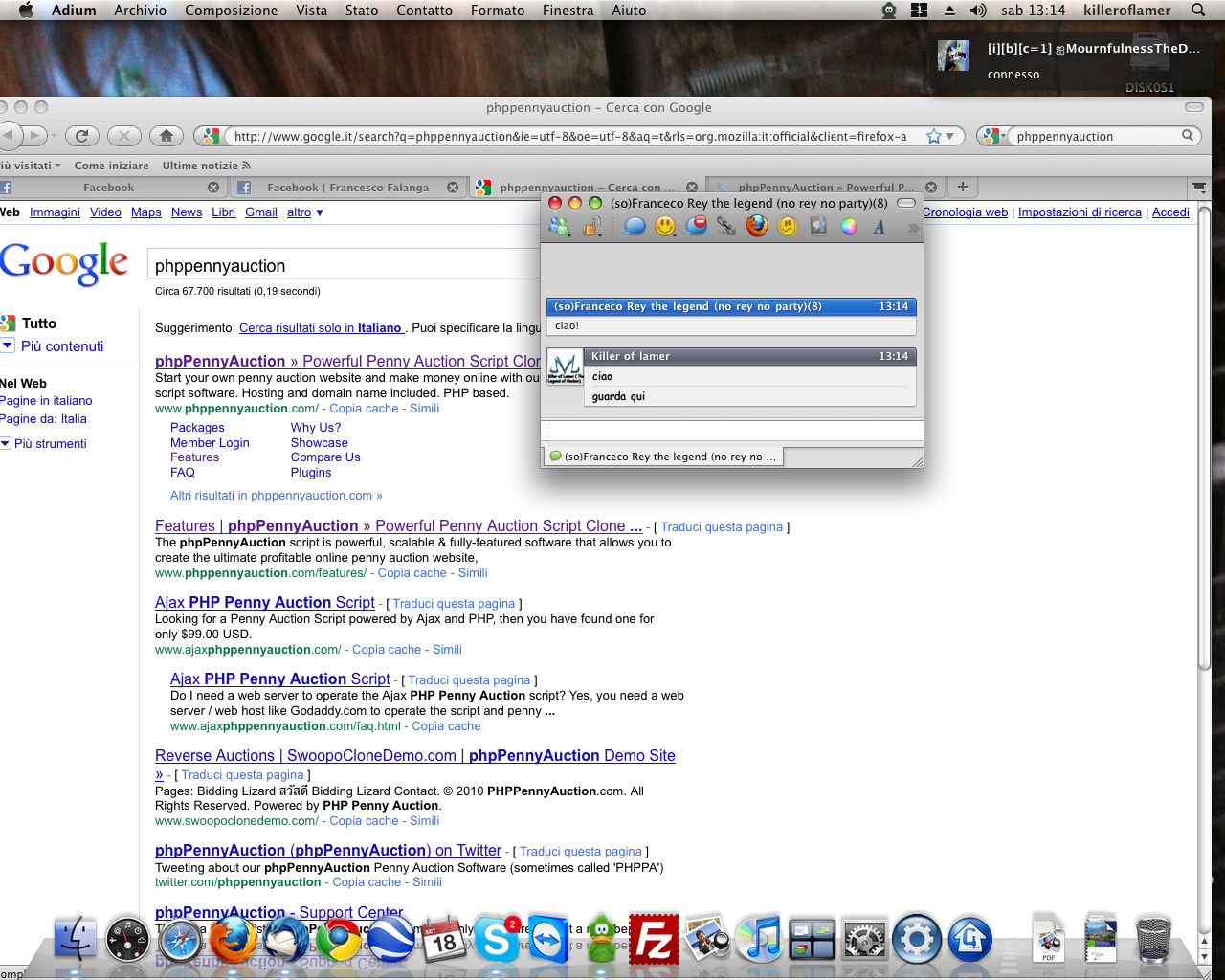Open the Contatto menu
The height and width of the screenshot is (980, 1225).
tap(424, 11)
